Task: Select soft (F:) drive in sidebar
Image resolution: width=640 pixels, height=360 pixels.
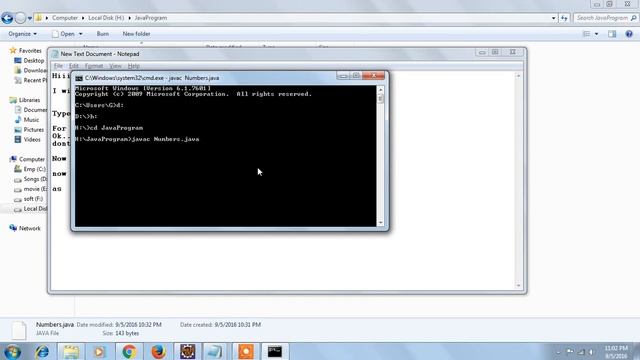Action: [x=29, y=199]
